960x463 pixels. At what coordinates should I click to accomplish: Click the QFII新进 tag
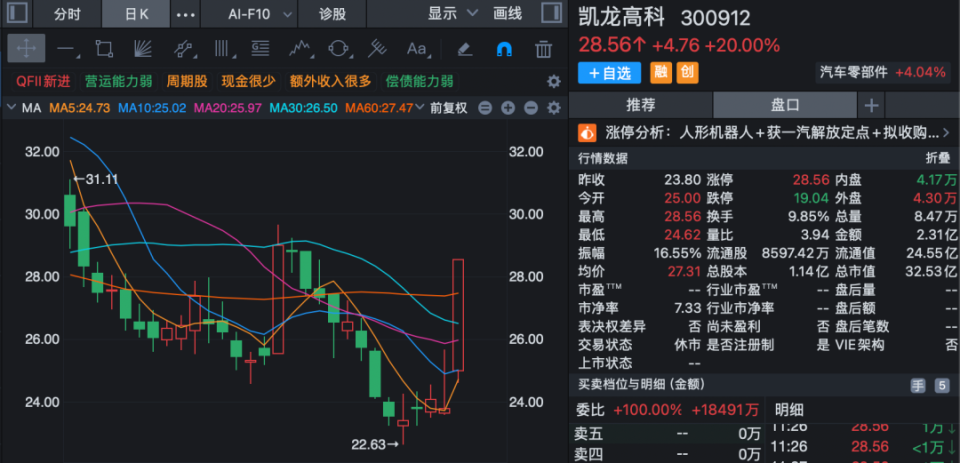point(43,81)
